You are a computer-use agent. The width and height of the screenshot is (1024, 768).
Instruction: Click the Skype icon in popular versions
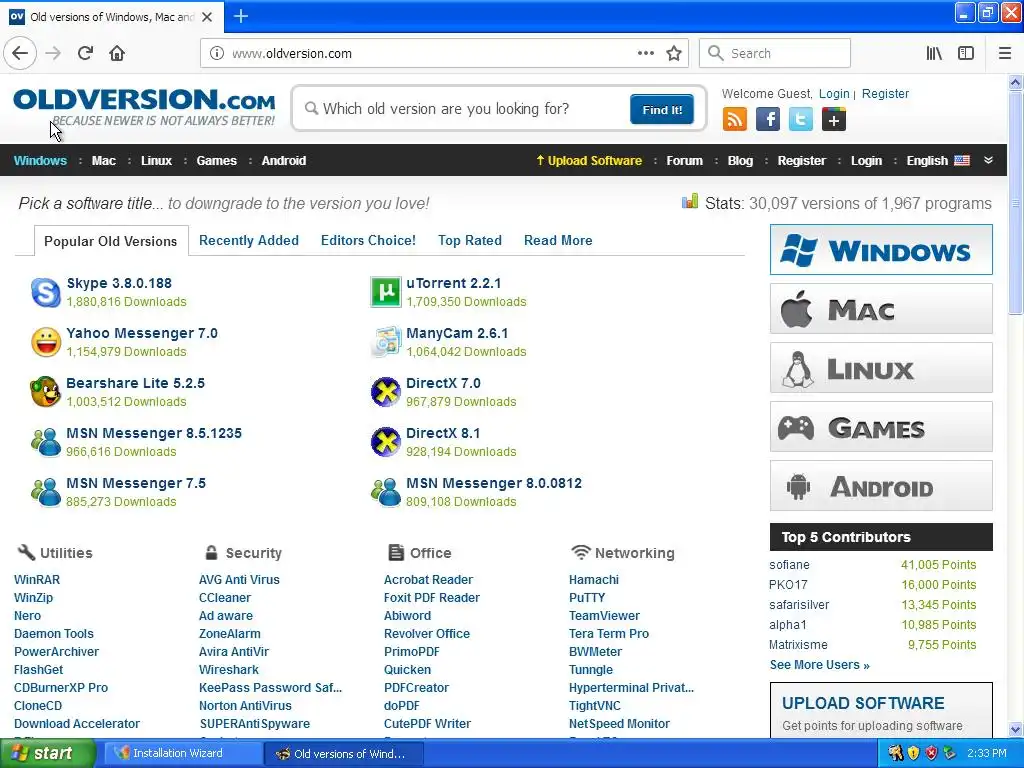(x=46, y=292)
